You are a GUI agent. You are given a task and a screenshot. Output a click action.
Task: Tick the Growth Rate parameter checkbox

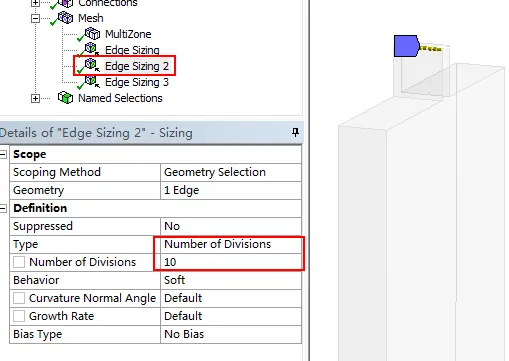click(x=19, y=316)
